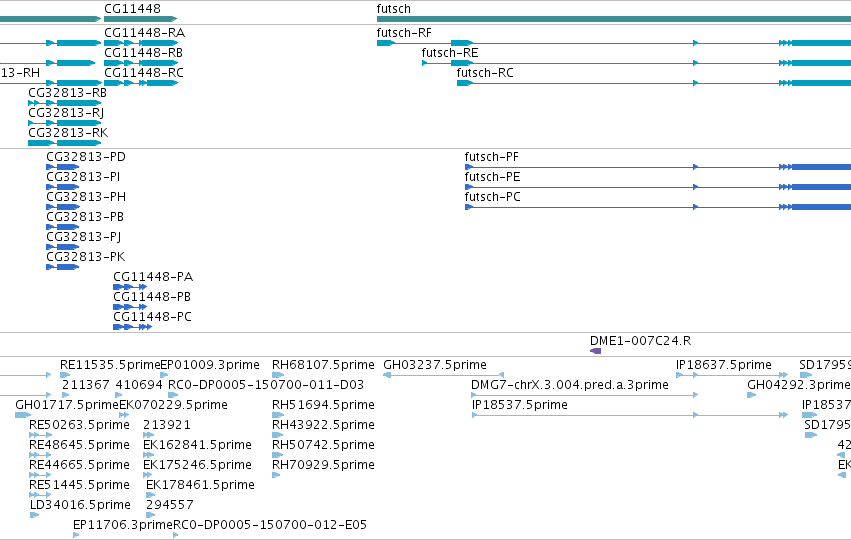Select the futsch gene feature
Image resolution: width=851 pixels, height=540 pixels.
[614, 19]
